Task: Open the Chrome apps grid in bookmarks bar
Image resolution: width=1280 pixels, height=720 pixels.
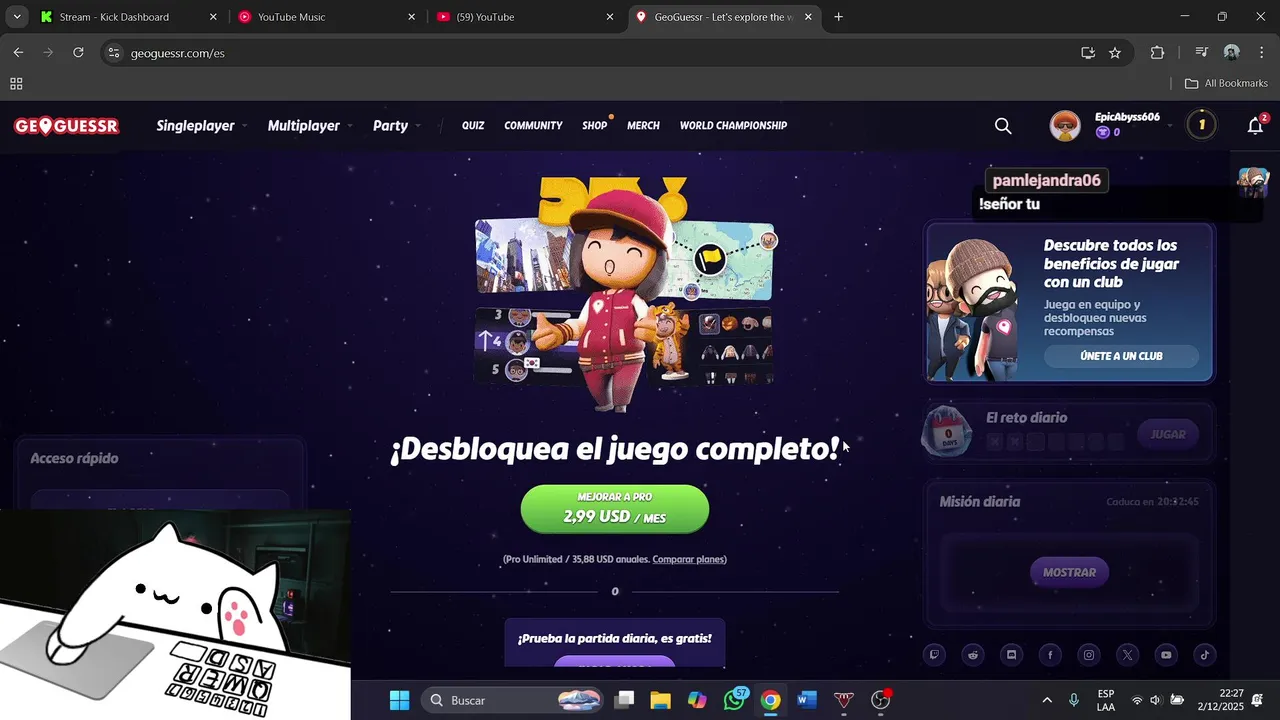Action: (x=16, y=84)
